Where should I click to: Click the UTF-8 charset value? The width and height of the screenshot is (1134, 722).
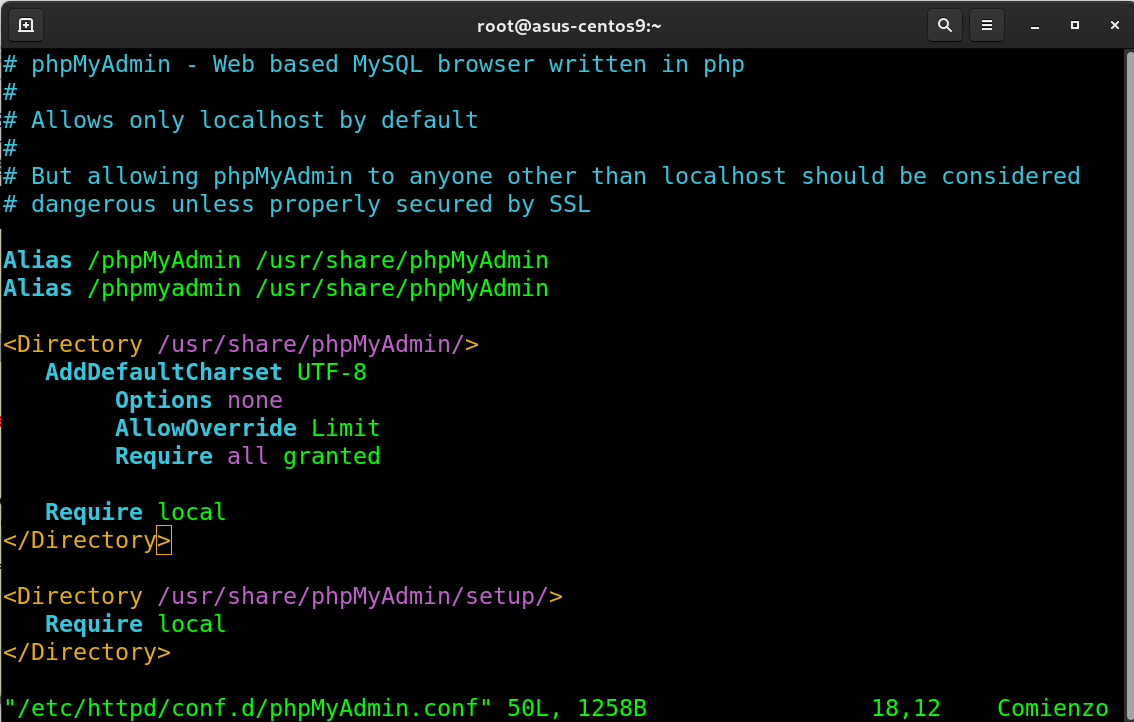[332, 372]
